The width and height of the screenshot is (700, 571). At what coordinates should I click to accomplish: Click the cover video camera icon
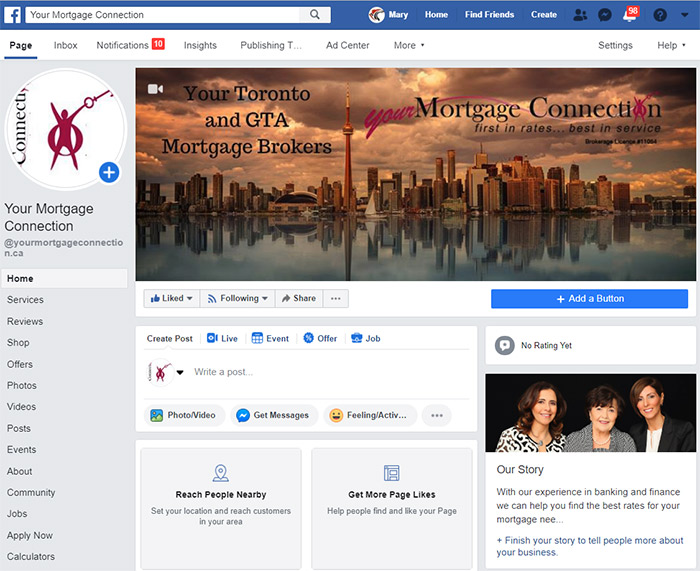click(155, 89)
